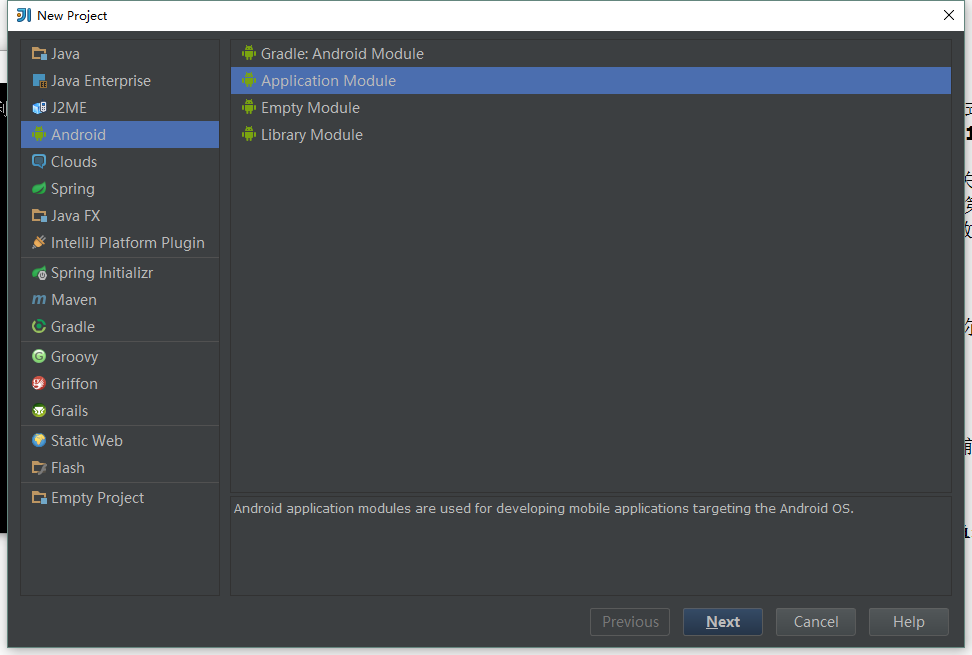Viewport: 972px width, 655px height.
Task: Click the Groovy G icon
Action: 39,356
